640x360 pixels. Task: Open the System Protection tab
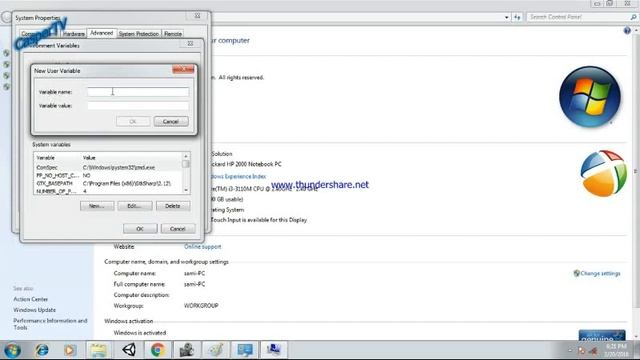[139, 34]
